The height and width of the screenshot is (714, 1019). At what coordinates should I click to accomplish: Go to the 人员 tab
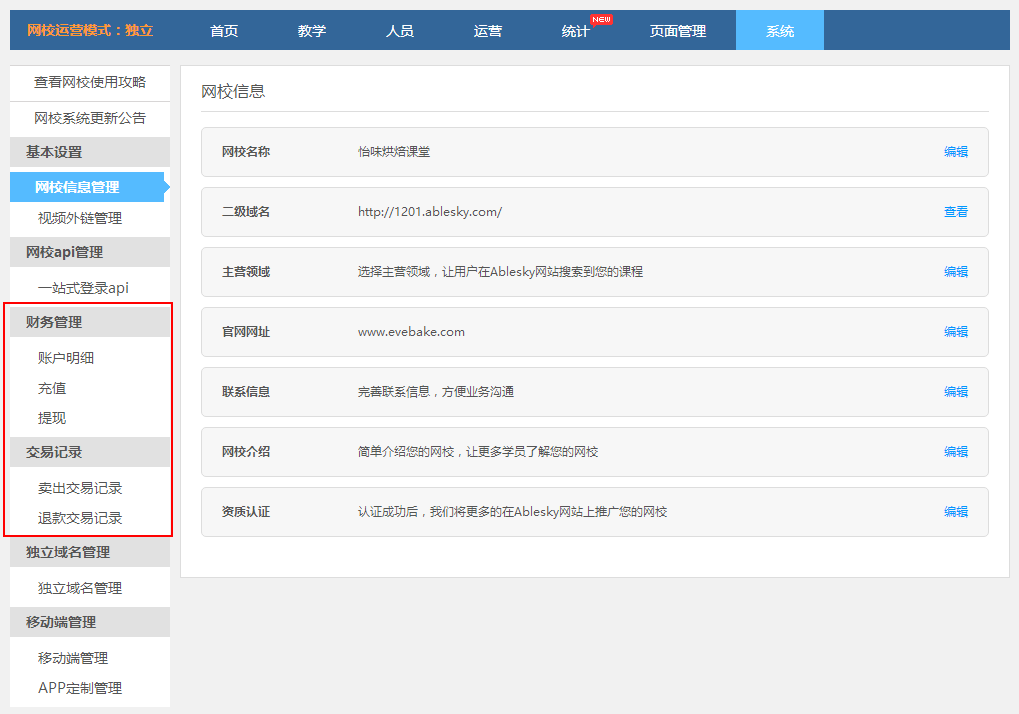(400, 31)
